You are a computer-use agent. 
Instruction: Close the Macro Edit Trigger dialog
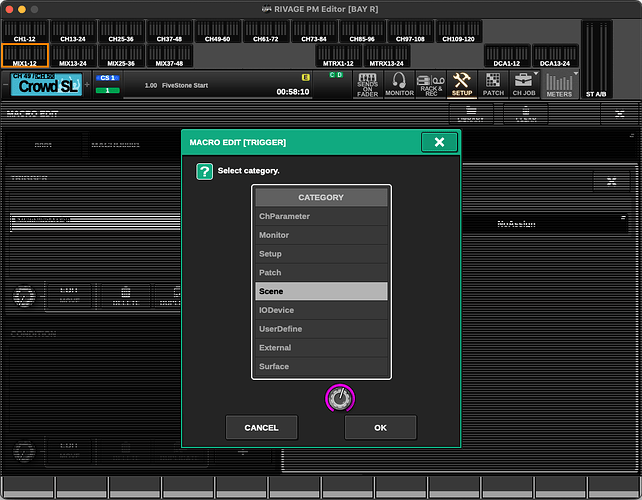click(x=440, y=142)
